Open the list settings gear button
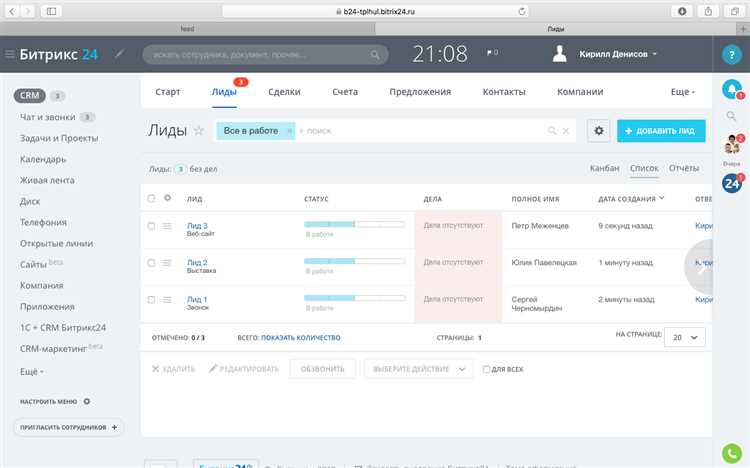750x468 pixels. 598,131
